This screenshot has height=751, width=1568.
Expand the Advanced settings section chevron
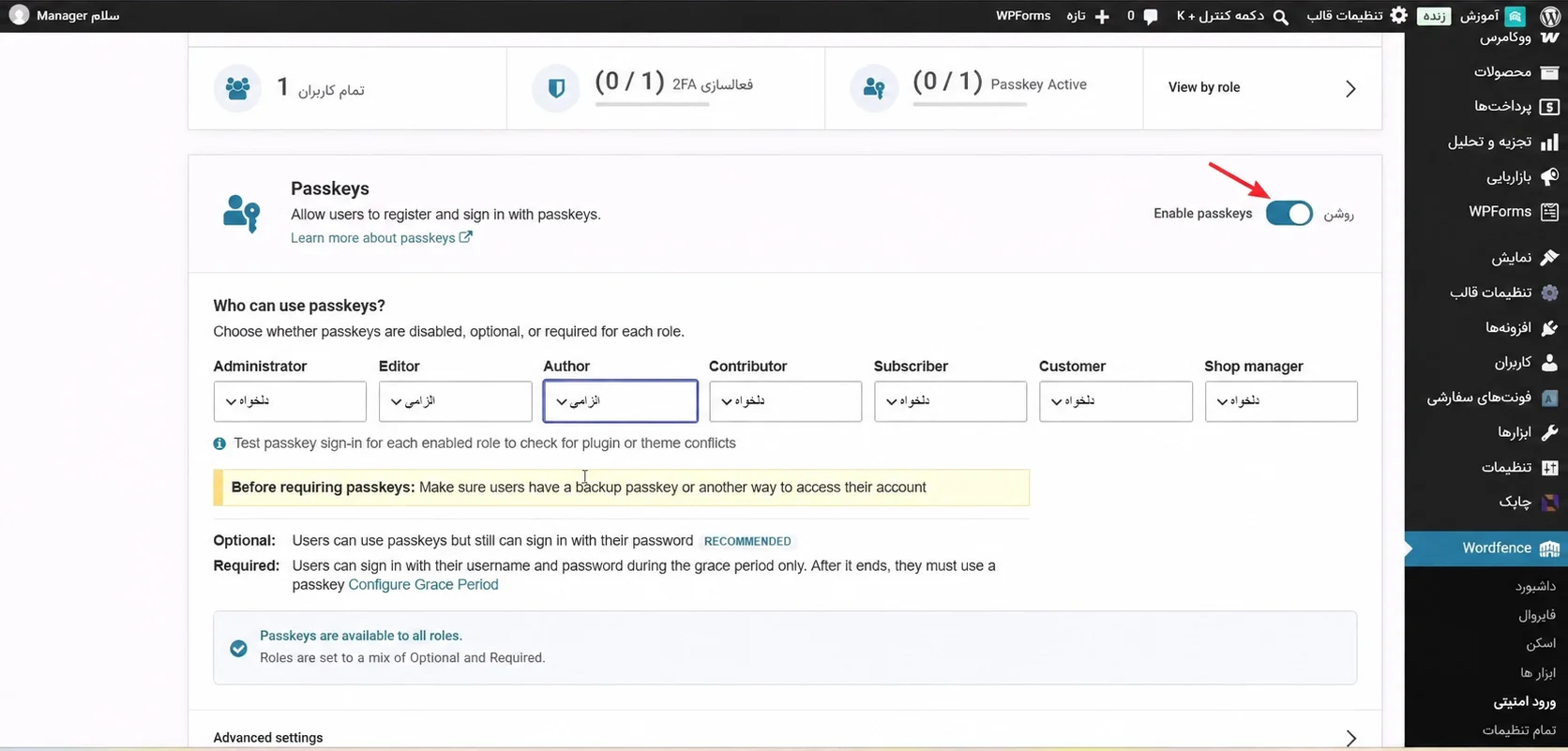pyautogui.click(x=1350, y=738)
